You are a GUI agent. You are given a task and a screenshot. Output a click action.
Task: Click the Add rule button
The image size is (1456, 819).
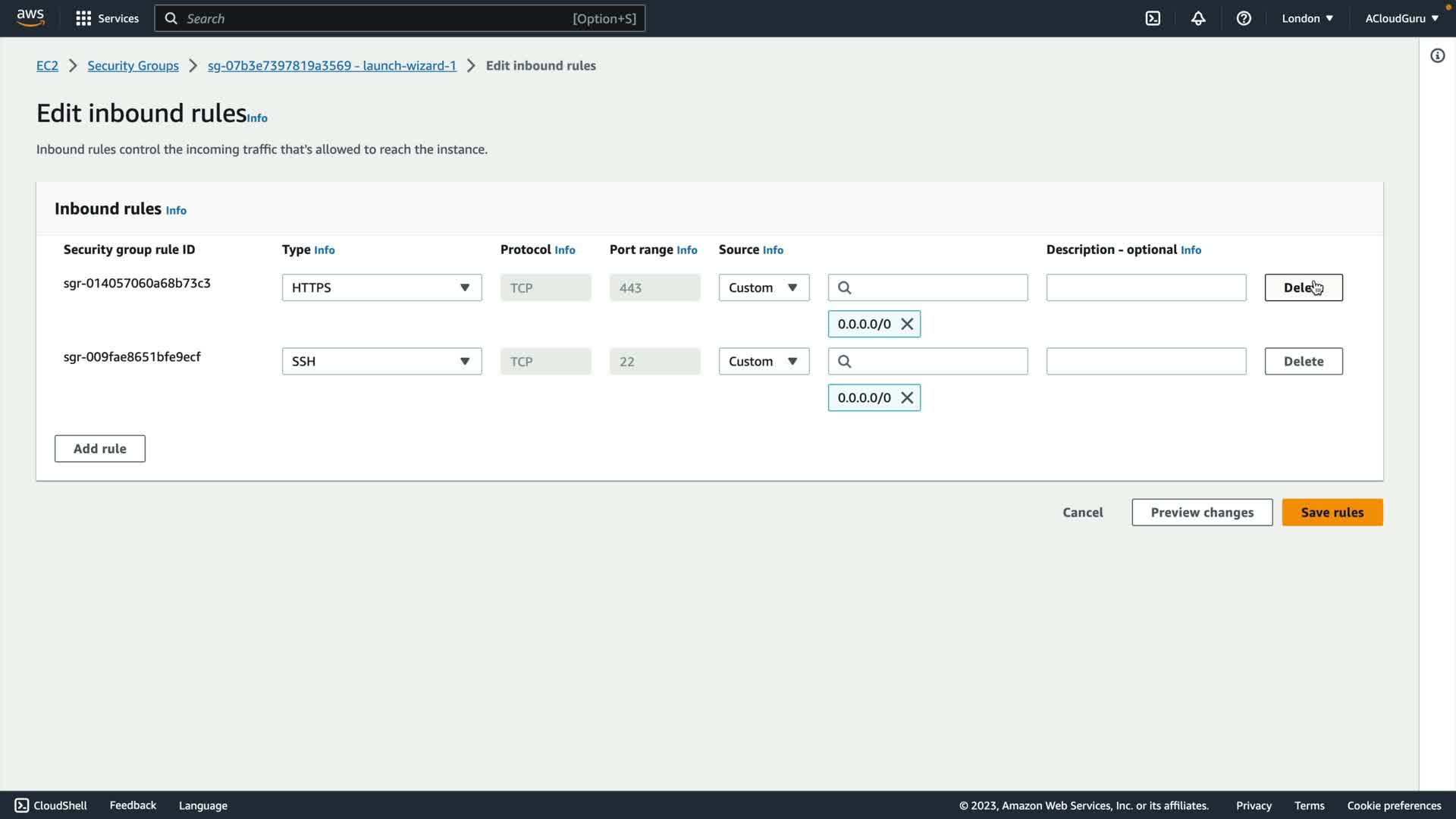tap(99, 448)
